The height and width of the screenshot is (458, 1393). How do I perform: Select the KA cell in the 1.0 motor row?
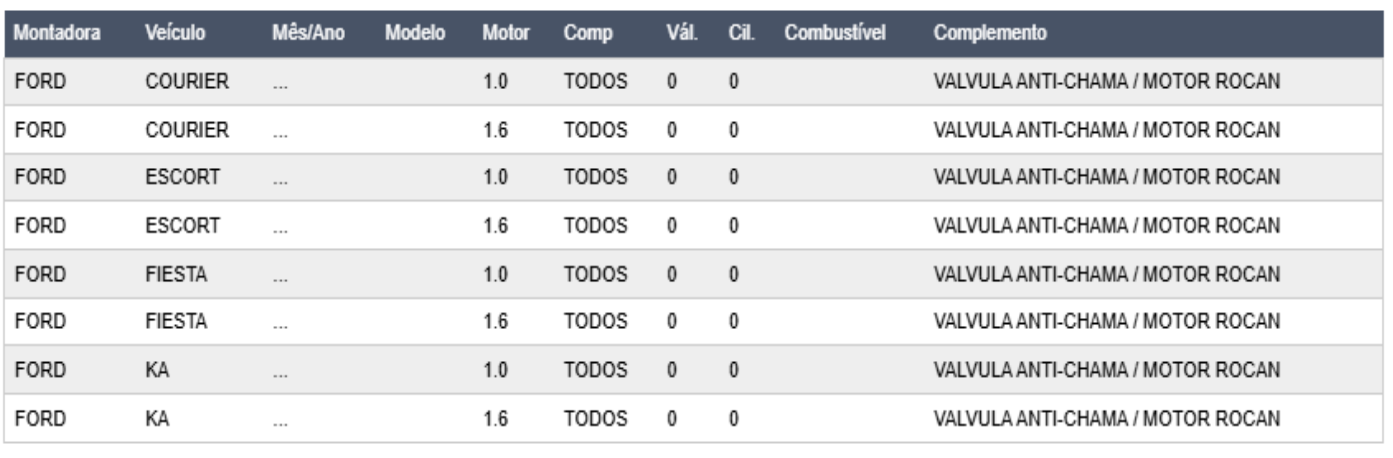coord(158,370)
